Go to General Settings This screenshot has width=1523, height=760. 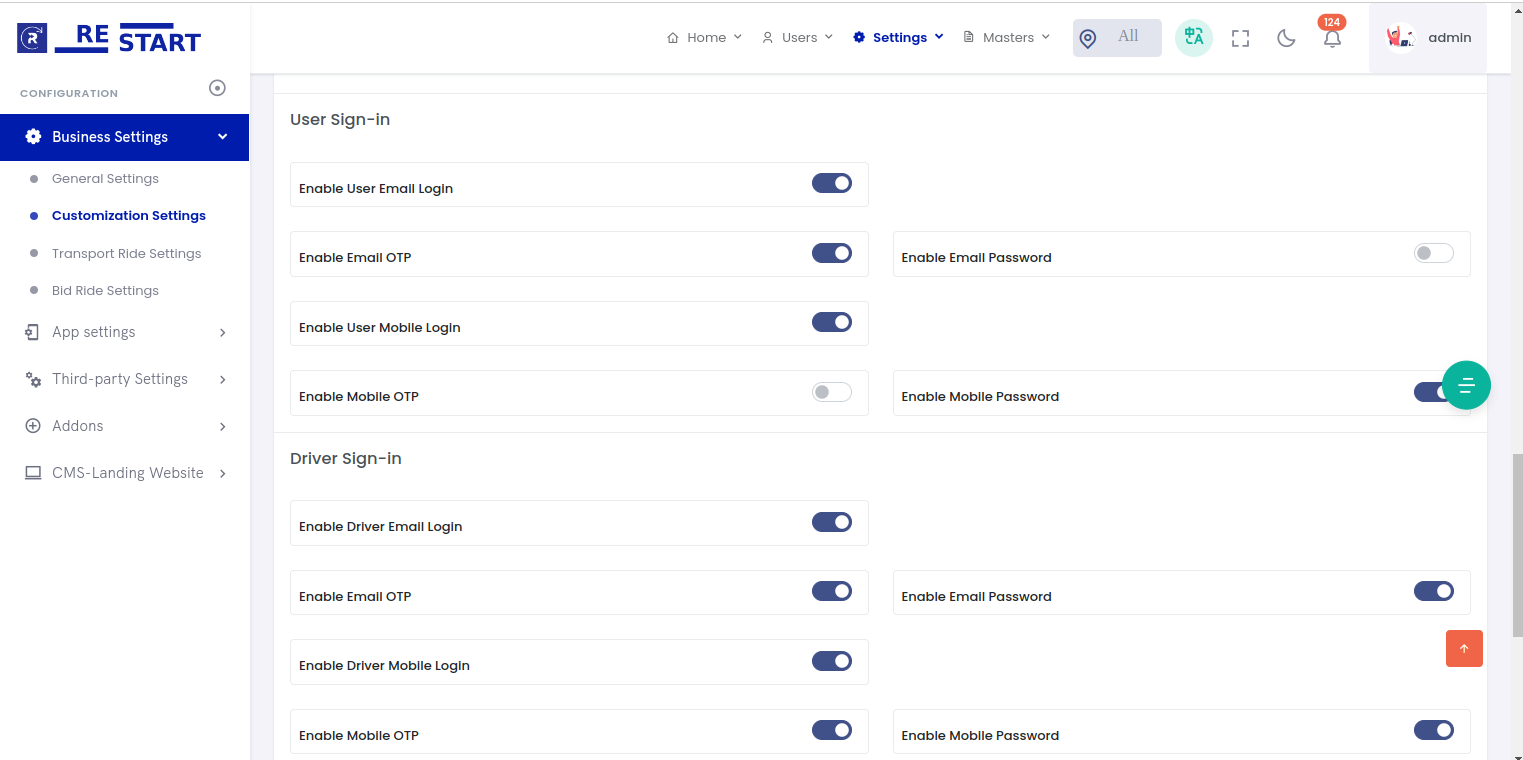105,179
